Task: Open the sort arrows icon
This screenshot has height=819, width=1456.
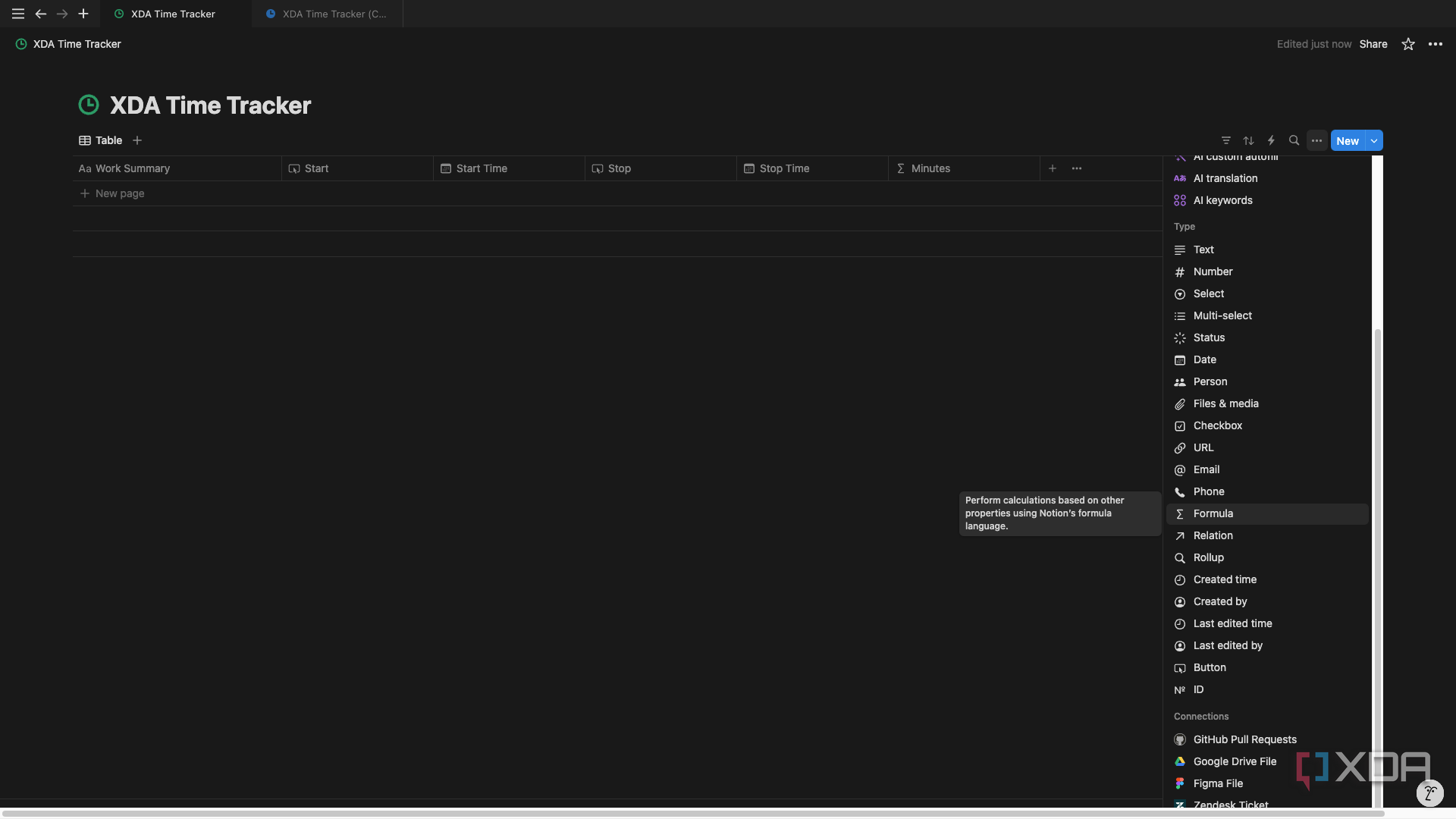Action: [1249, 140]
